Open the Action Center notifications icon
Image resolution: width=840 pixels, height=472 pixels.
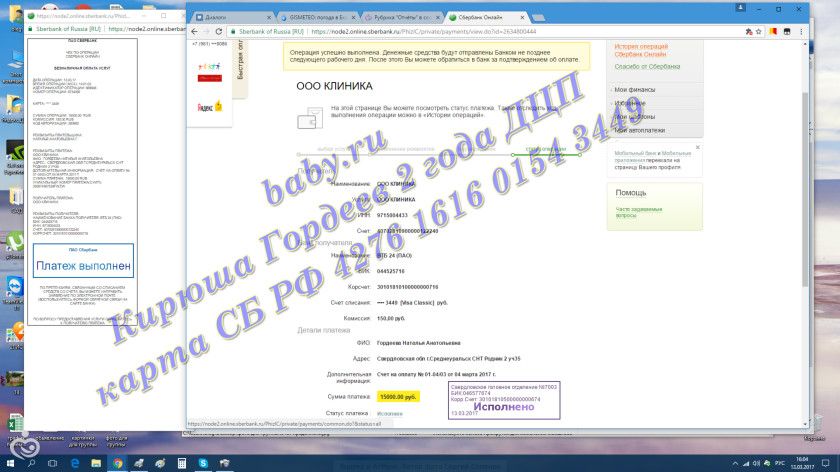(826, 463)
